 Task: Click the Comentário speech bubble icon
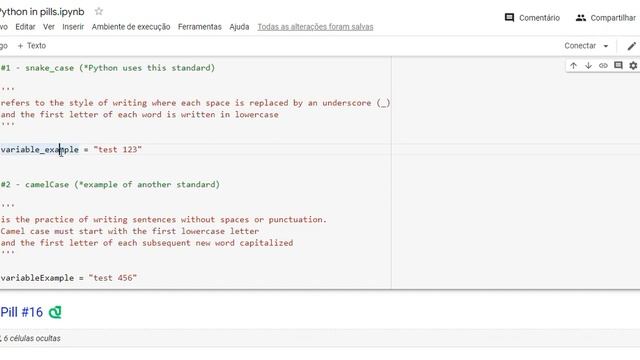point(509,18)
